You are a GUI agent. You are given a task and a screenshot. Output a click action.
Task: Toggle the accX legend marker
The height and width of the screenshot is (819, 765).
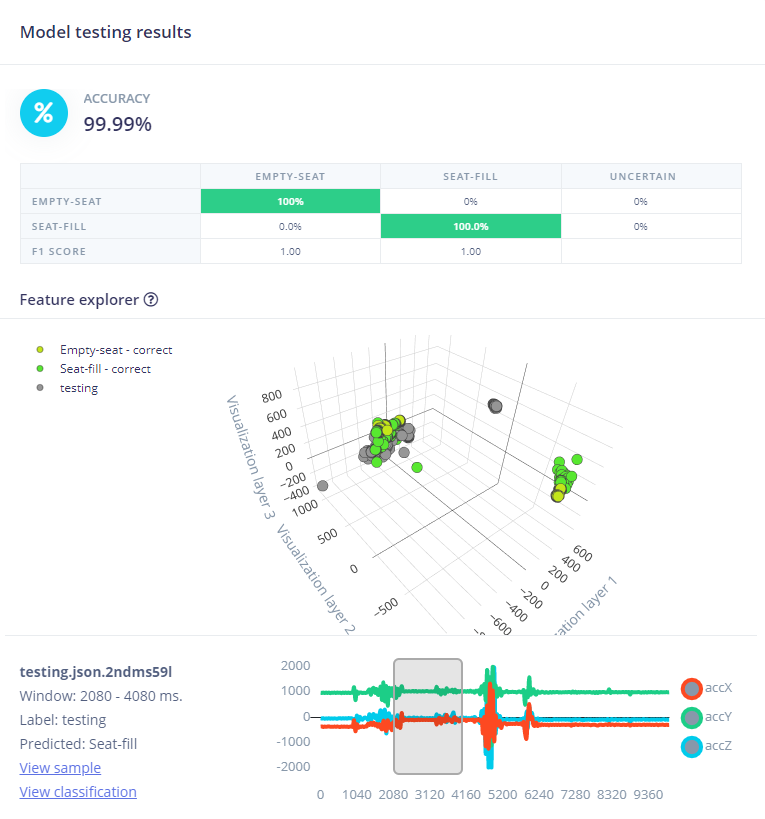point(692,688)
